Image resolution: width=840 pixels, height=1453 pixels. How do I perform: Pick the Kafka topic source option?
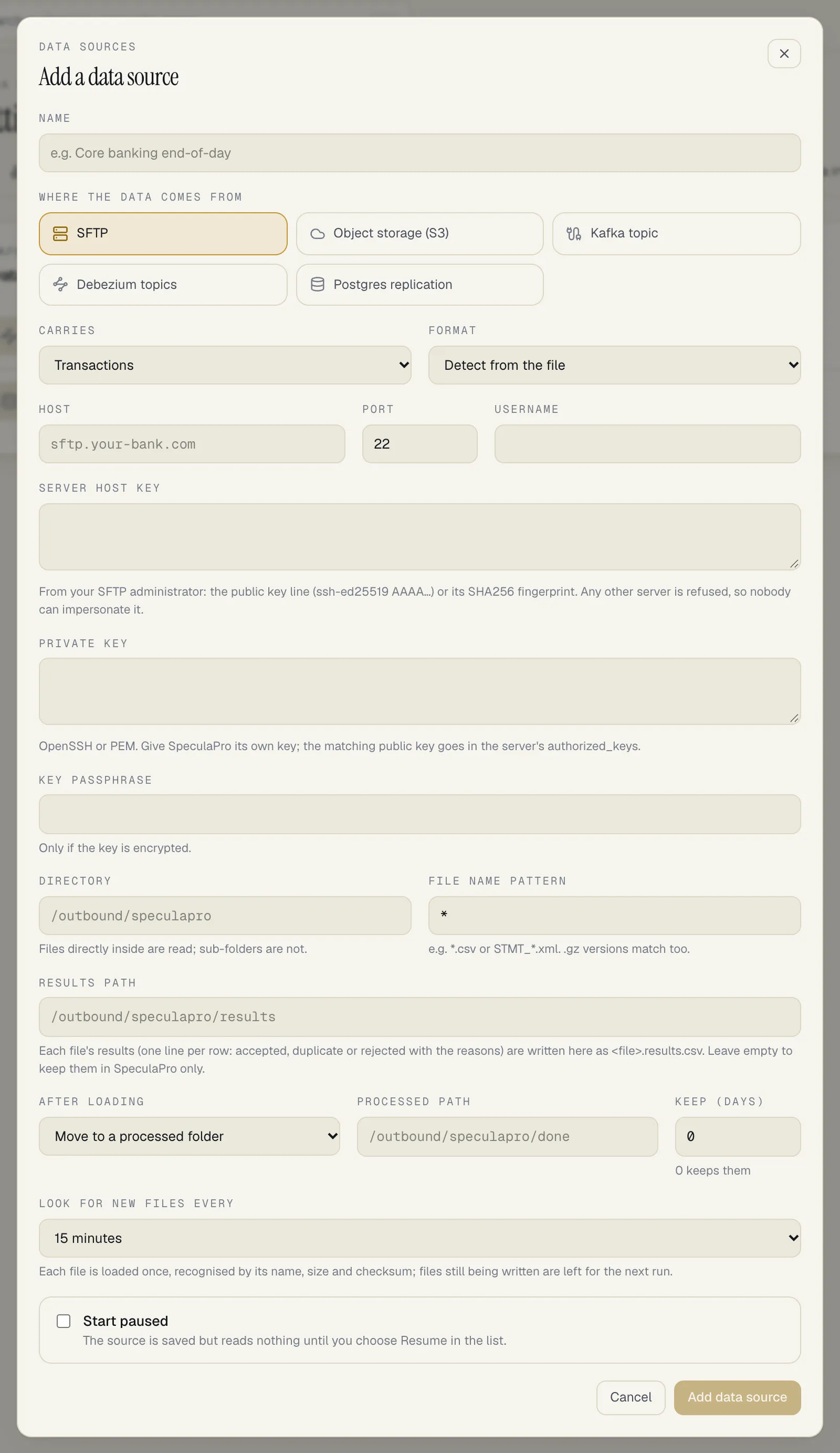676,234
